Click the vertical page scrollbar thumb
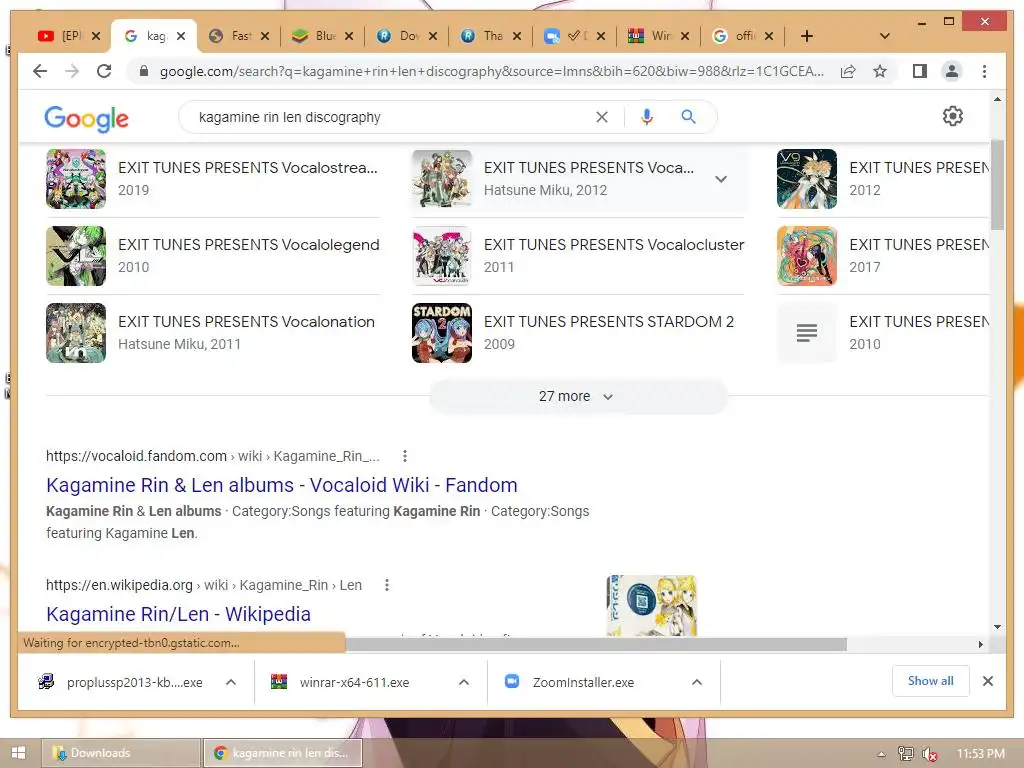The width and height of the screenshot is (1024, 768). tap(997, 185)
